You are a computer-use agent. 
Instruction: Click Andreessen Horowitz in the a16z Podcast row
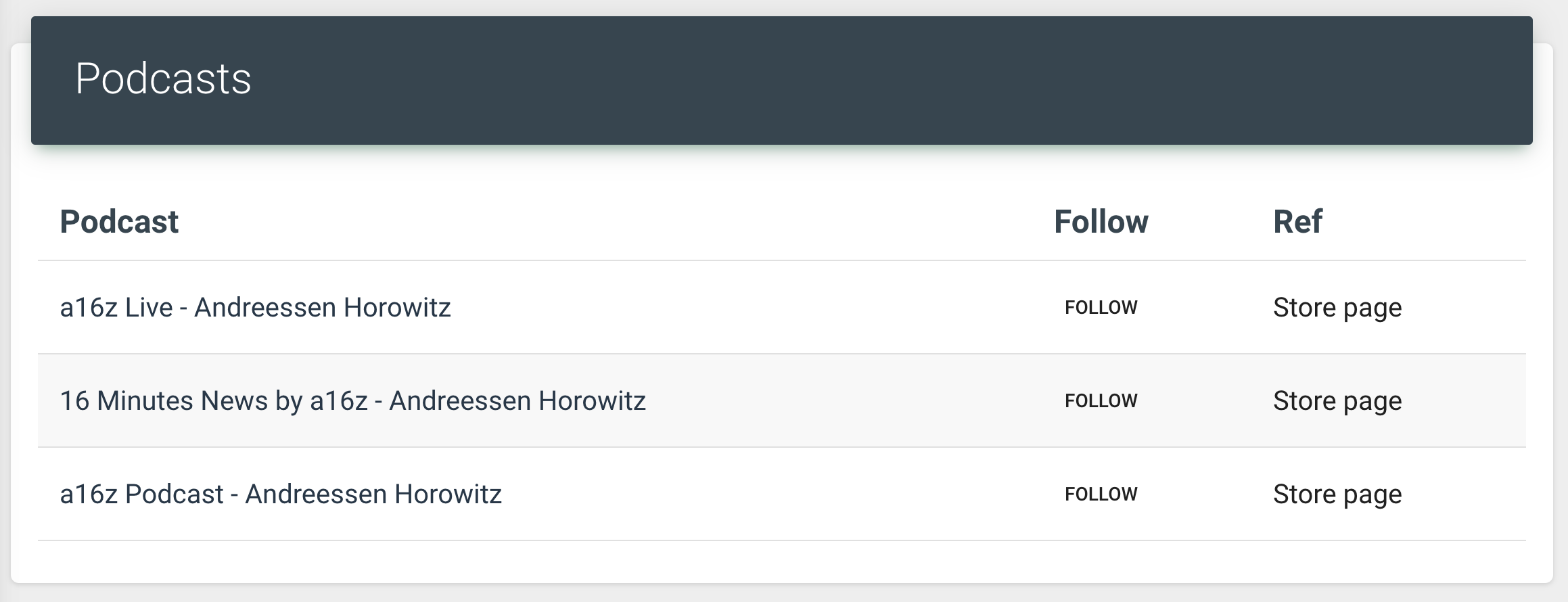pyautogui.click(x=373, y=494)
